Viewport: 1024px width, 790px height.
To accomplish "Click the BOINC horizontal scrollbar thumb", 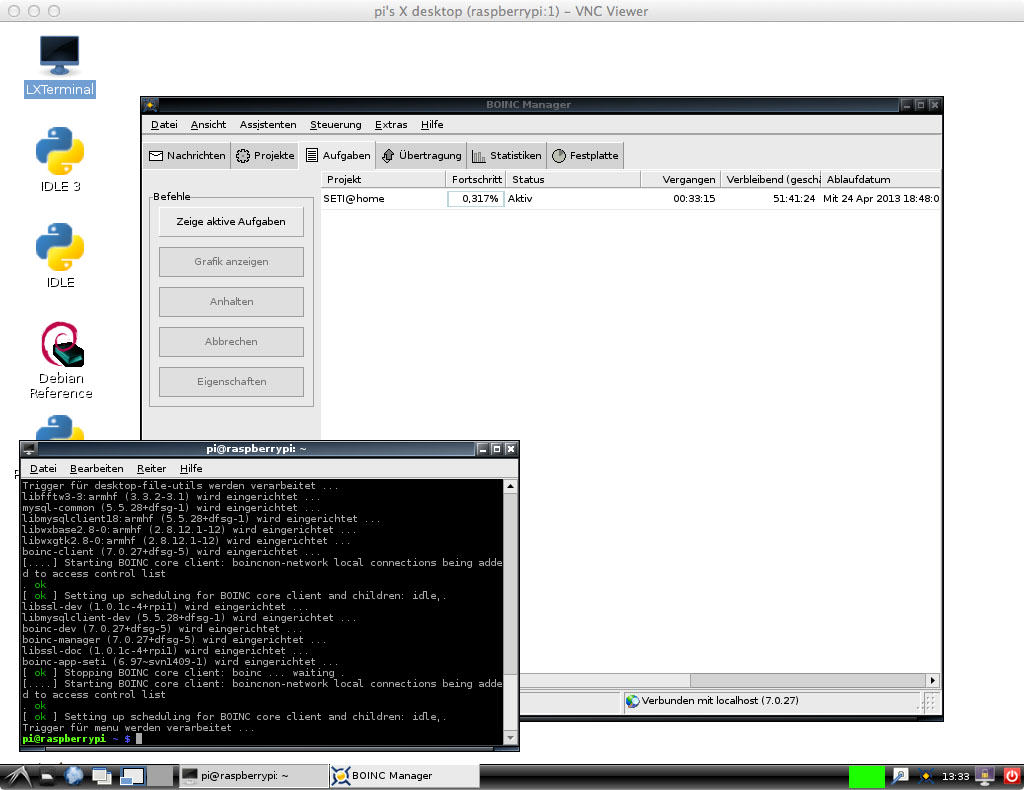I will (x=808, y=680).
